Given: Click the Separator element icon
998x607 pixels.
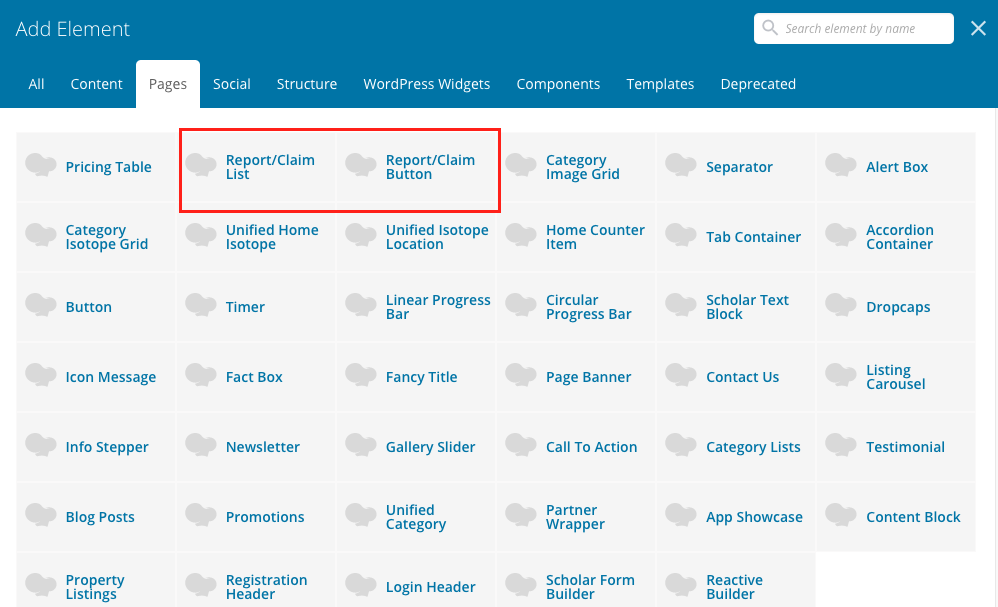Looking at the screenshot, I should click(x=681, y=166).
